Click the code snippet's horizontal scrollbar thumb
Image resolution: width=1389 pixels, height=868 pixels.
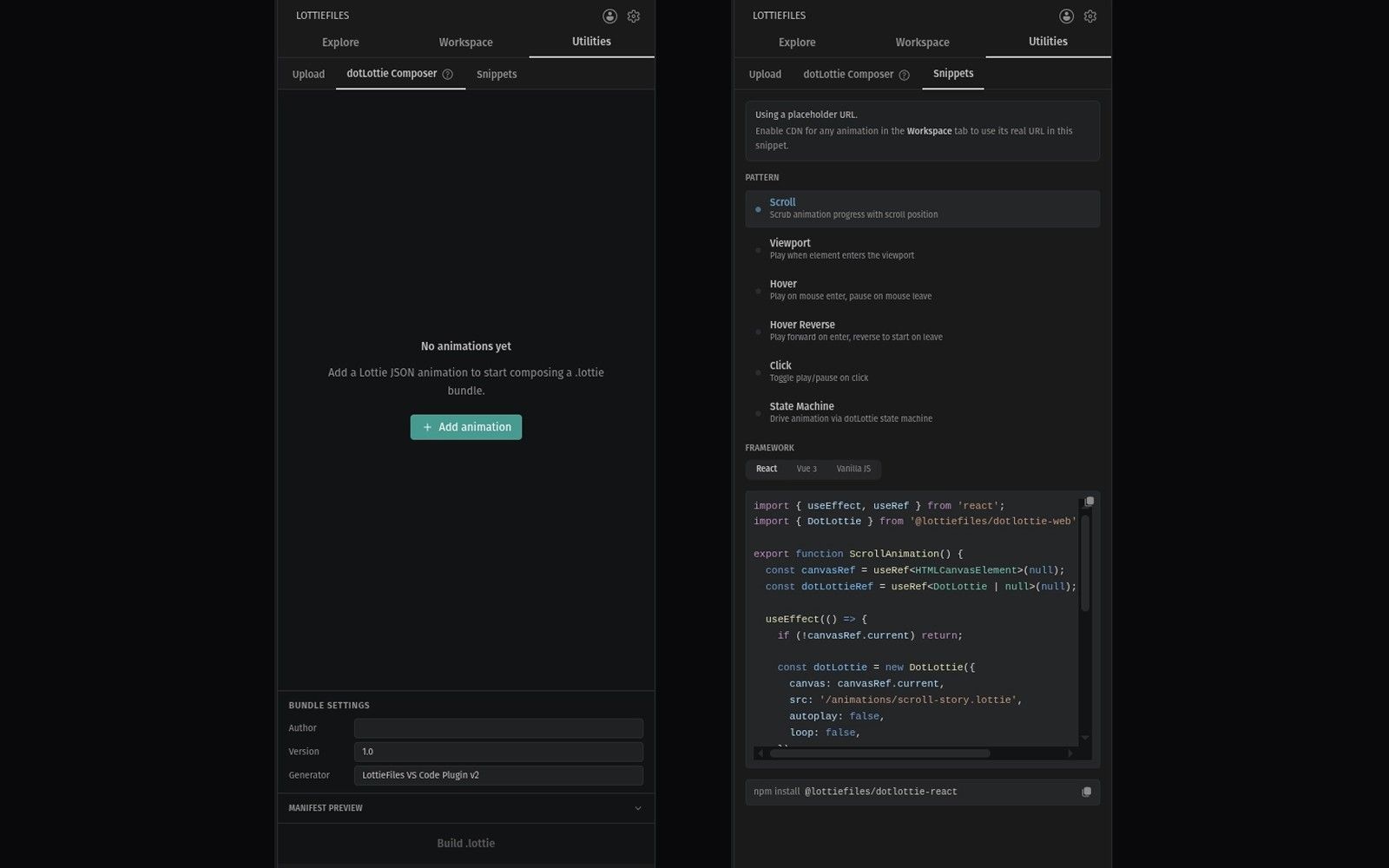tap(879, 753)
